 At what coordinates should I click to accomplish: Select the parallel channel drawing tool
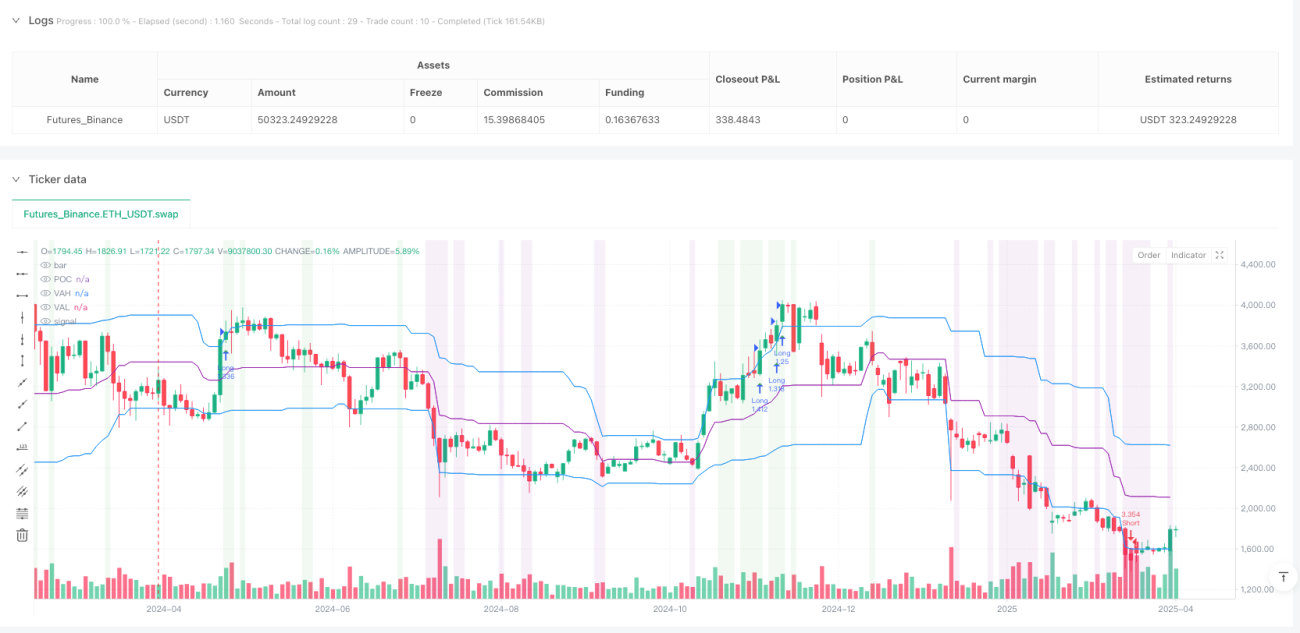click(22, 469)
